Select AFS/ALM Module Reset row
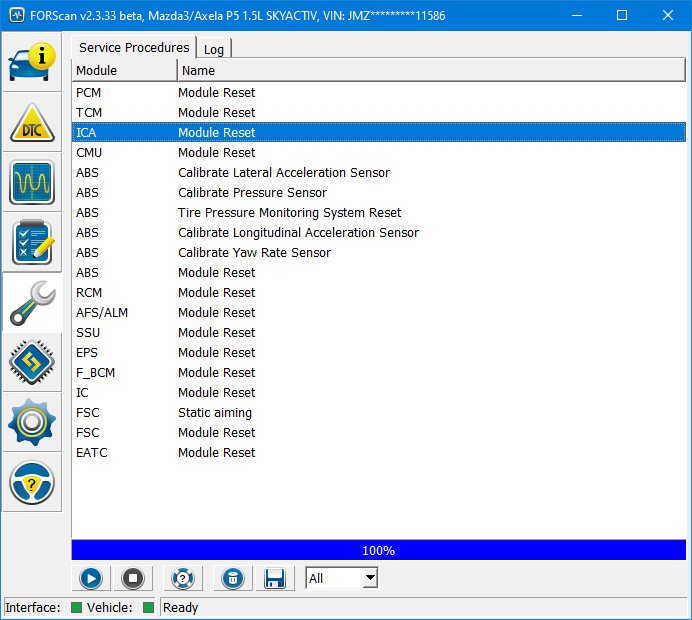The width and height of the screenshot is (692, 620). point(379,312)
